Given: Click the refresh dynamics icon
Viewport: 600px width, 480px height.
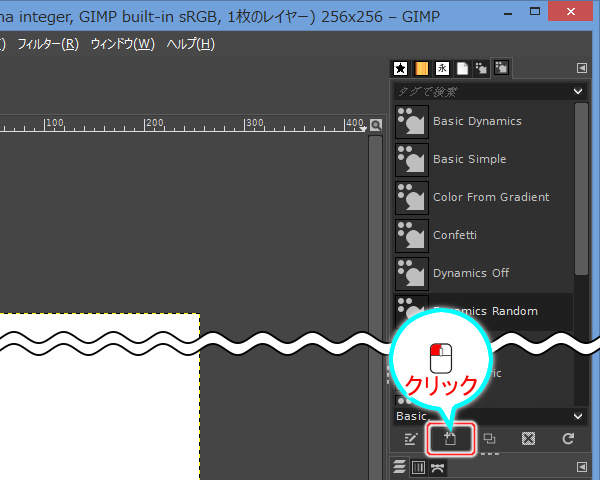Looking at the screenshot, I should point(568,438).
